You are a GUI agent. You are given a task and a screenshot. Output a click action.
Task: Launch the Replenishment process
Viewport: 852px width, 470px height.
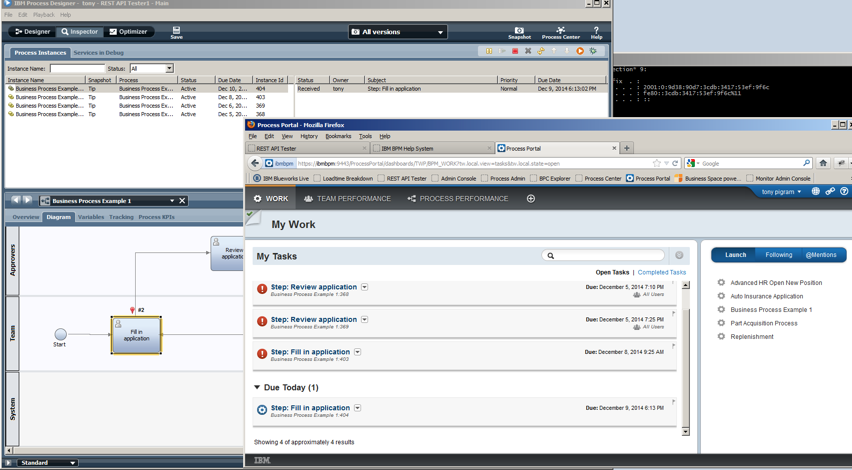[751, 337]
